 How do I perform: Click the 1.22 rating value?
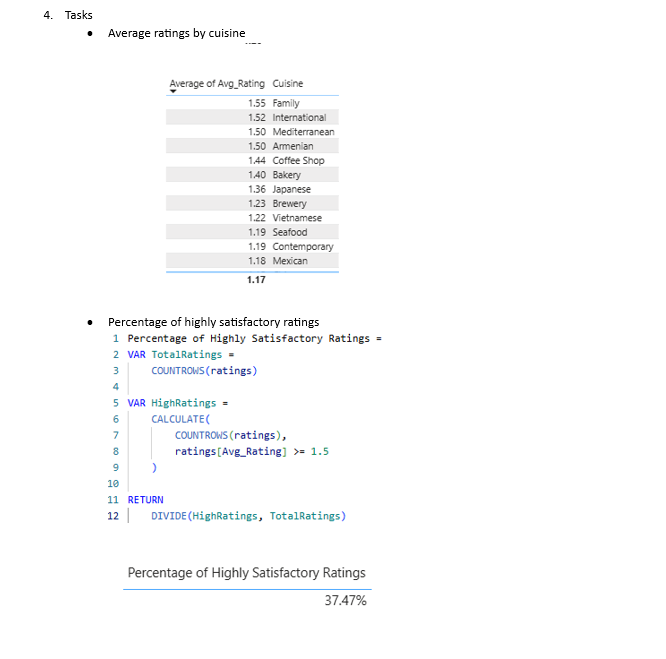coord(257,218)
